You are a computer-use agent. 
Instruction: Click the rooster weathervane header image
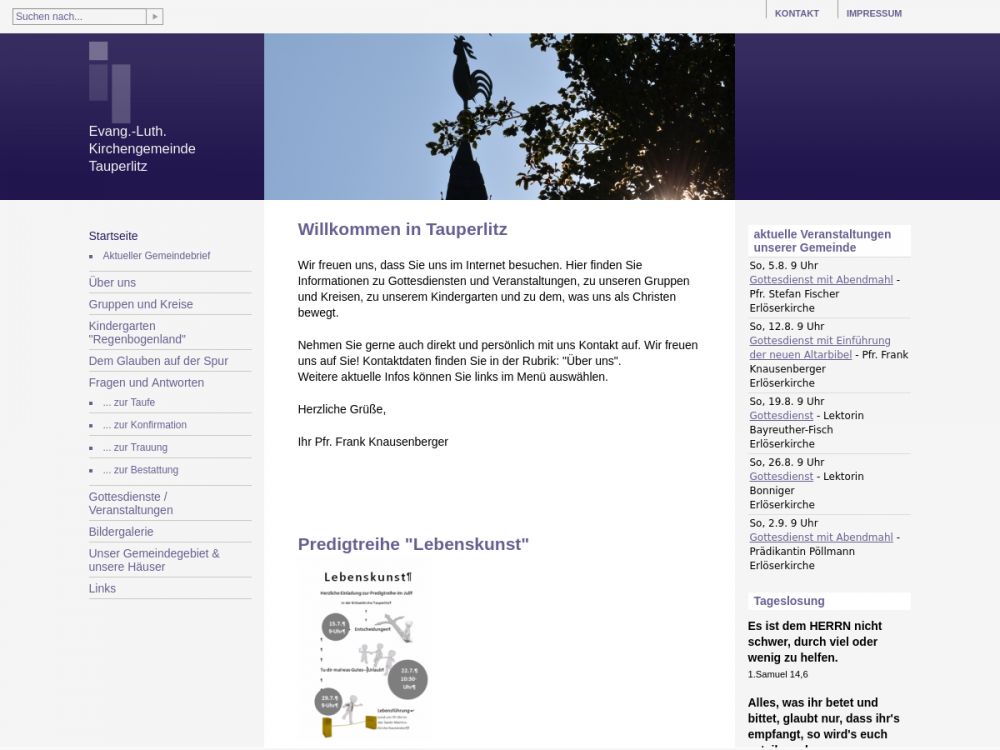[x=499, y=117]
